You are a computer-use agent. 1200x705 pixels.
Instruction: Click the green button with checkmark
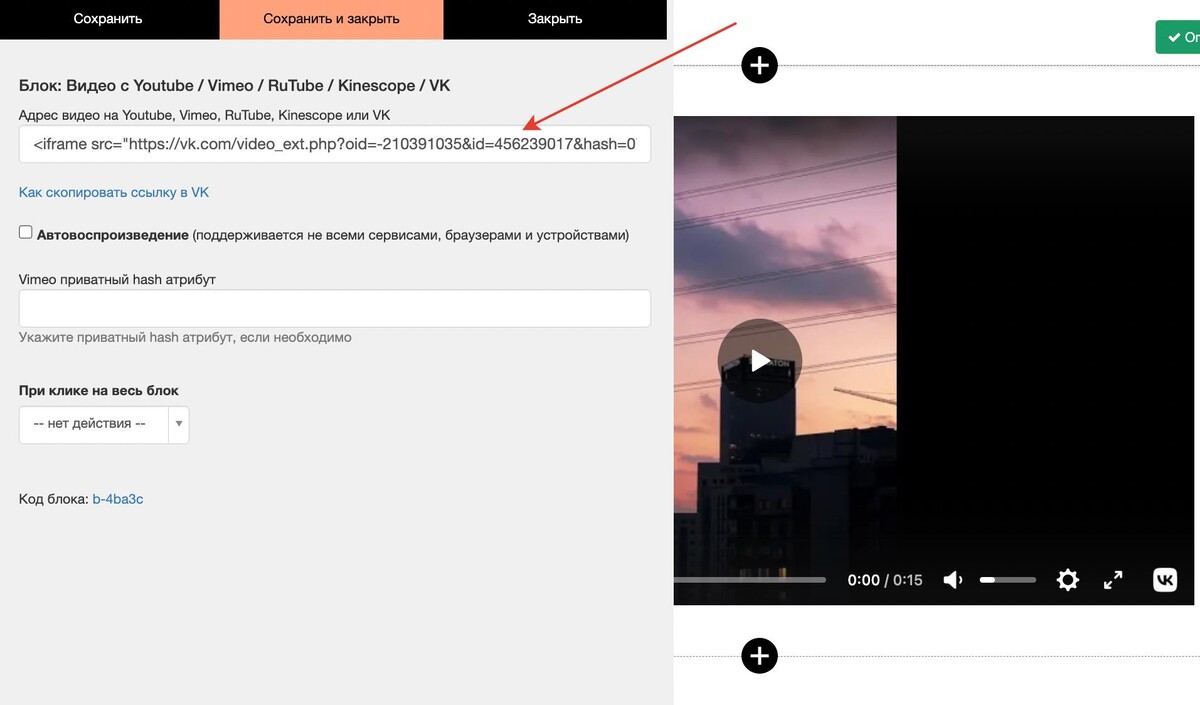click(1178, 37)
